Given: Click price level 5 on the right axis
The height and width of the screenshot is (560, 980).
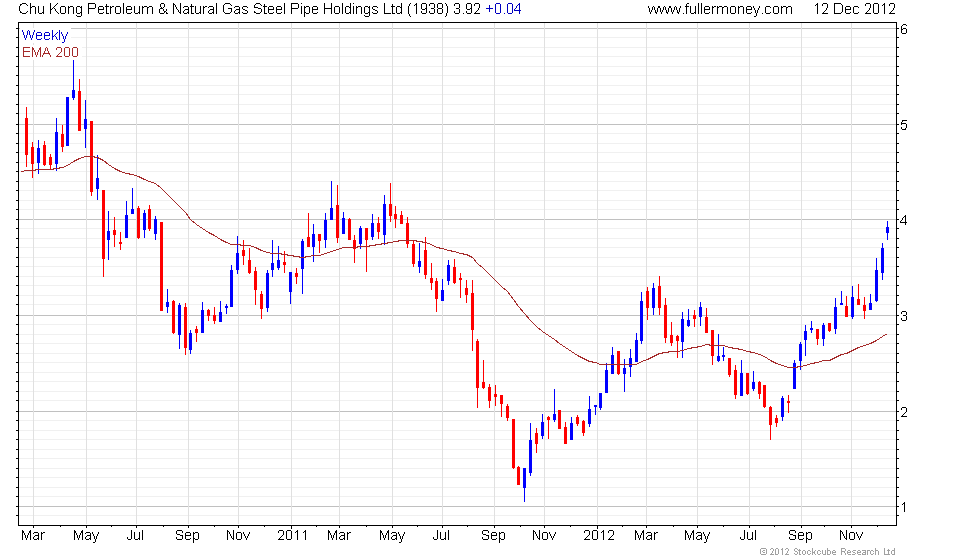Looking at the screenshot, I should click(x=903, y=125).
